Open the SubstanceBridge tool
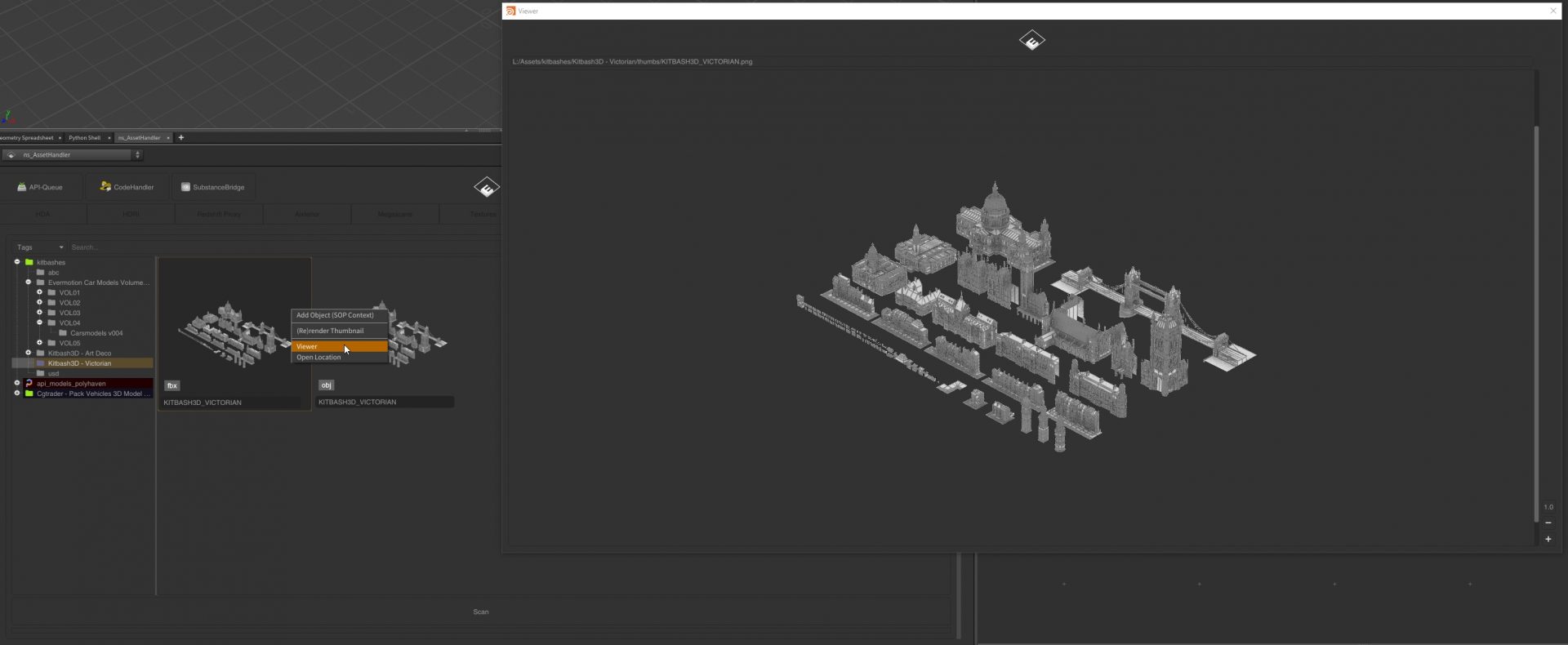The image size is (1568, 645). pyautogui.click(x=212, y=187)
